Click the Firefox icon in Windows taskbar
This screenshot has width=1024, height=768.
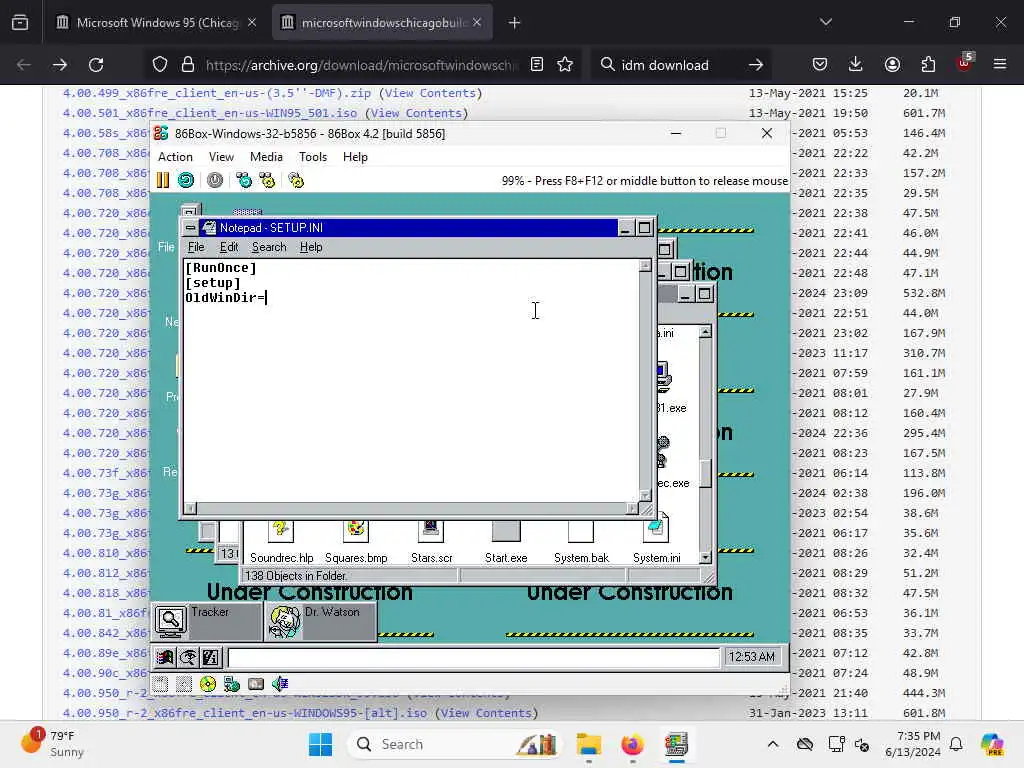coord(632,744)
